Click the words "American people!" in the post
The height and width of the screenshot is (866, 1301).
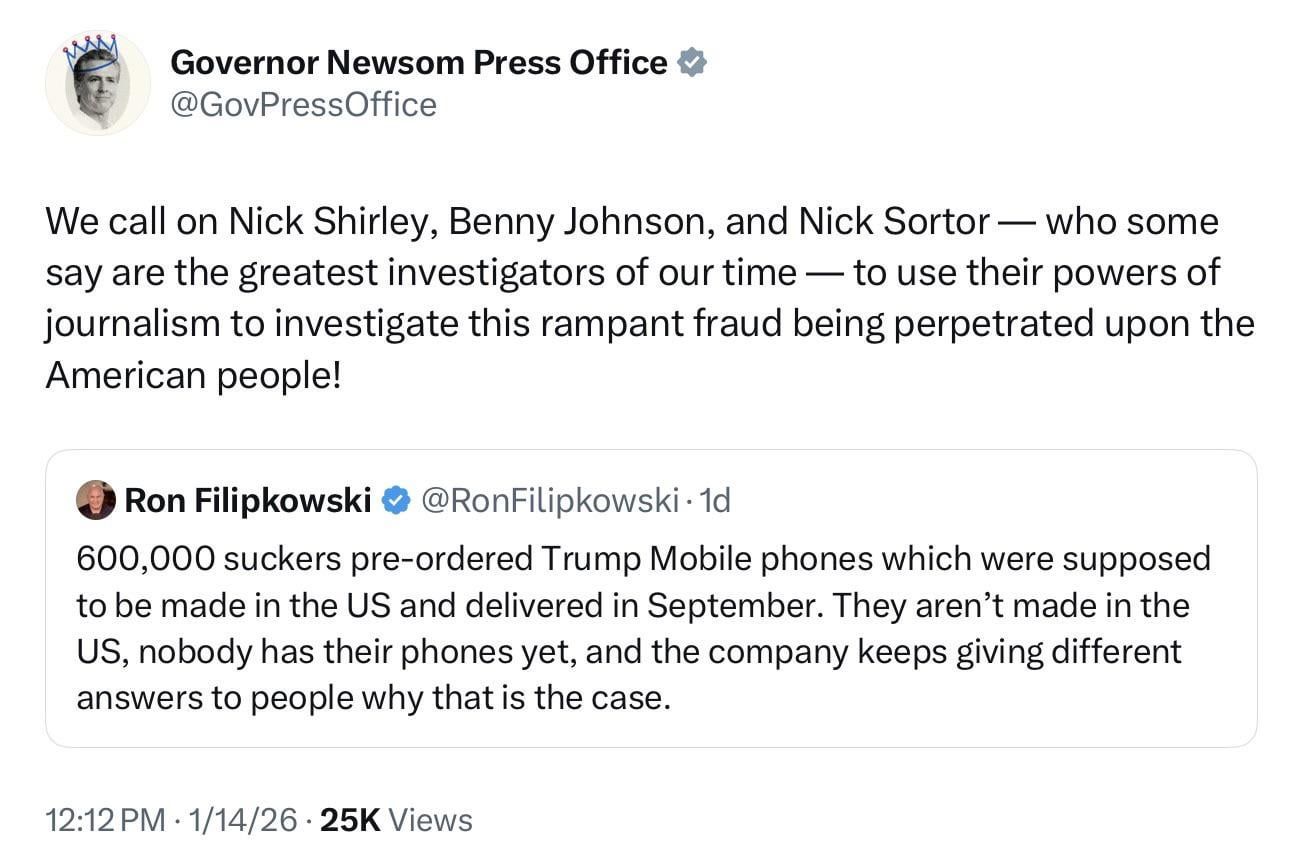pos(193,374)
